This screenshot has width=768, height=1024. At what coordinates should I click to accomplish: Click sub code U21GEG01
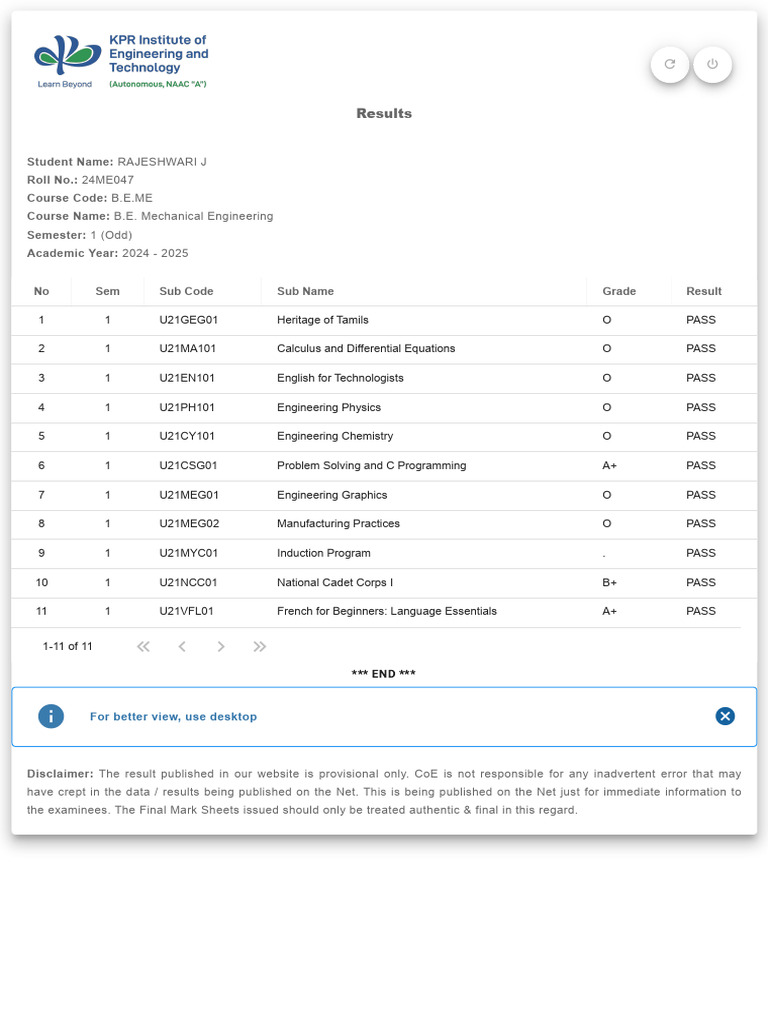tap(189, 320)
